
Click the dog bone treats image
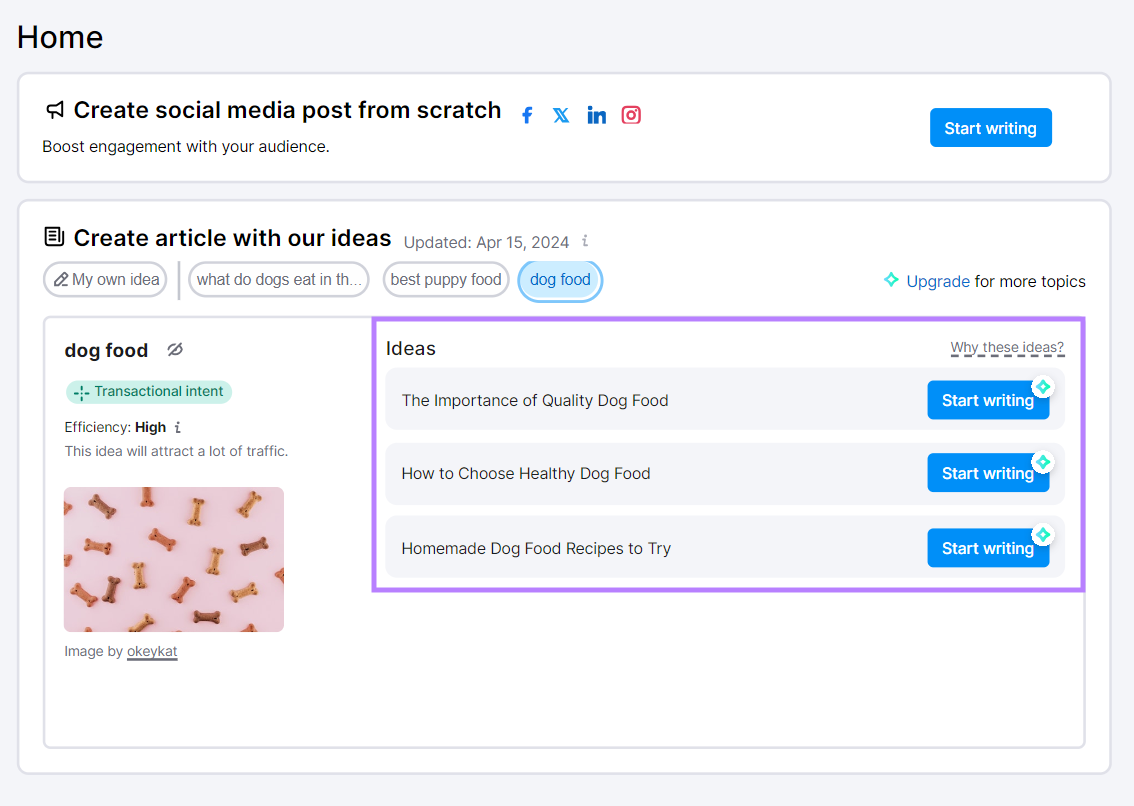[174, 559]
